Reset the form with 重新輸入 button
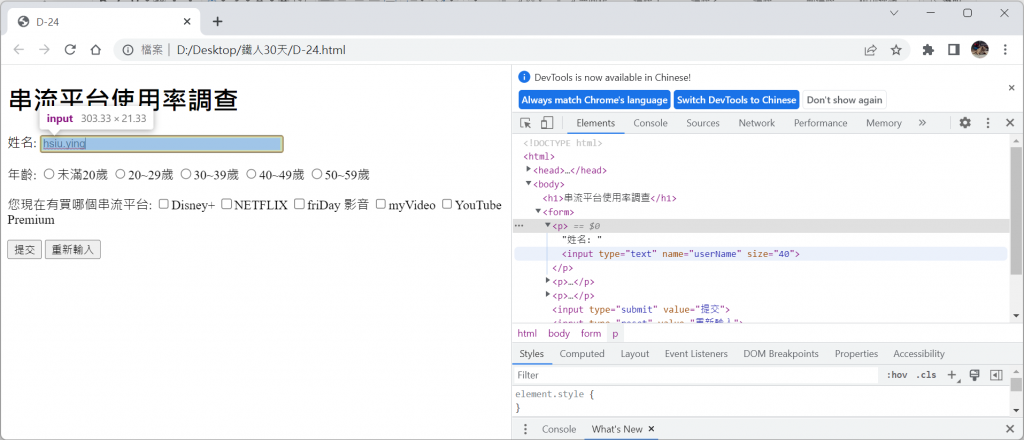 coord(72,249)
